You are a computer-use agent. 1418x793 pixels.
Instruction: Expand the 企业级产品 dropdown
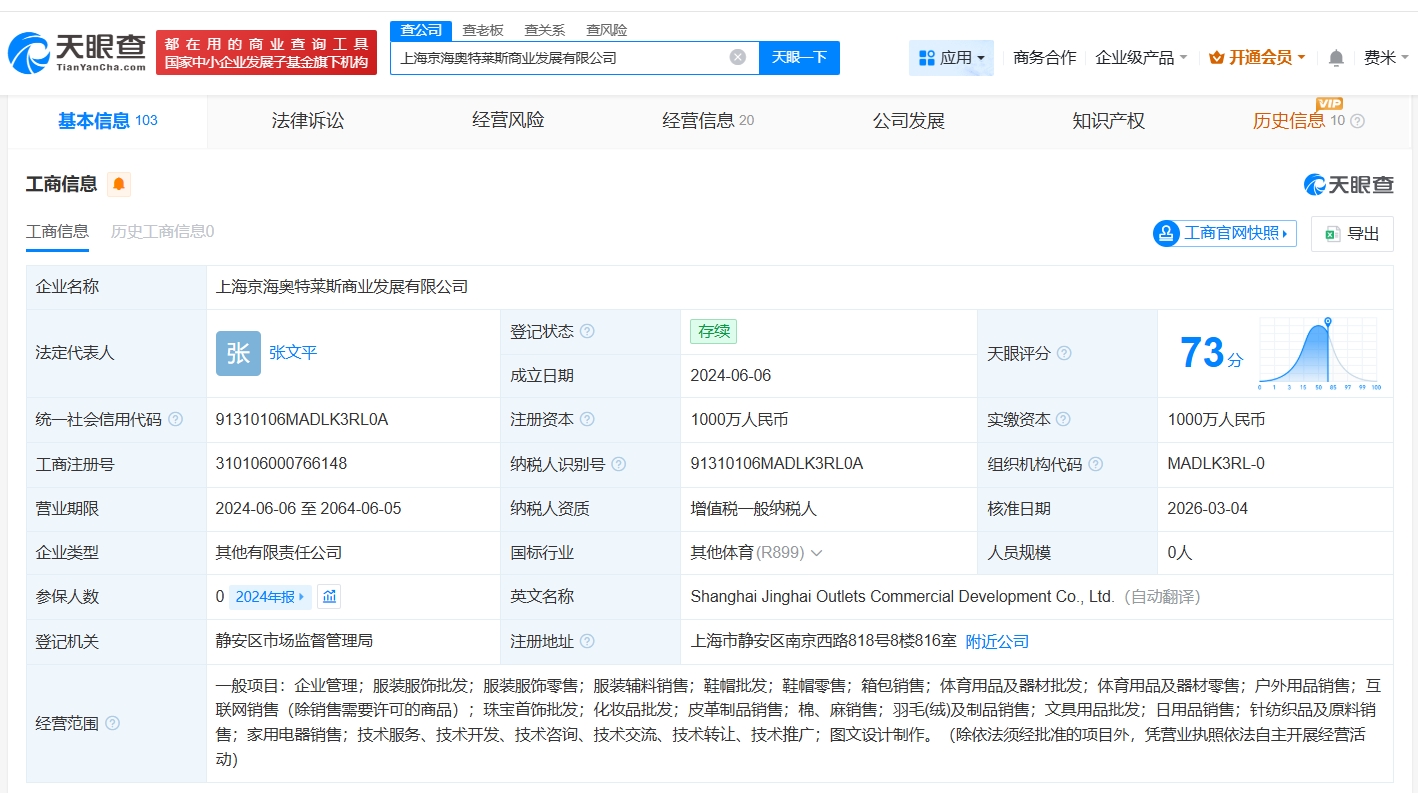point(1141,58)
